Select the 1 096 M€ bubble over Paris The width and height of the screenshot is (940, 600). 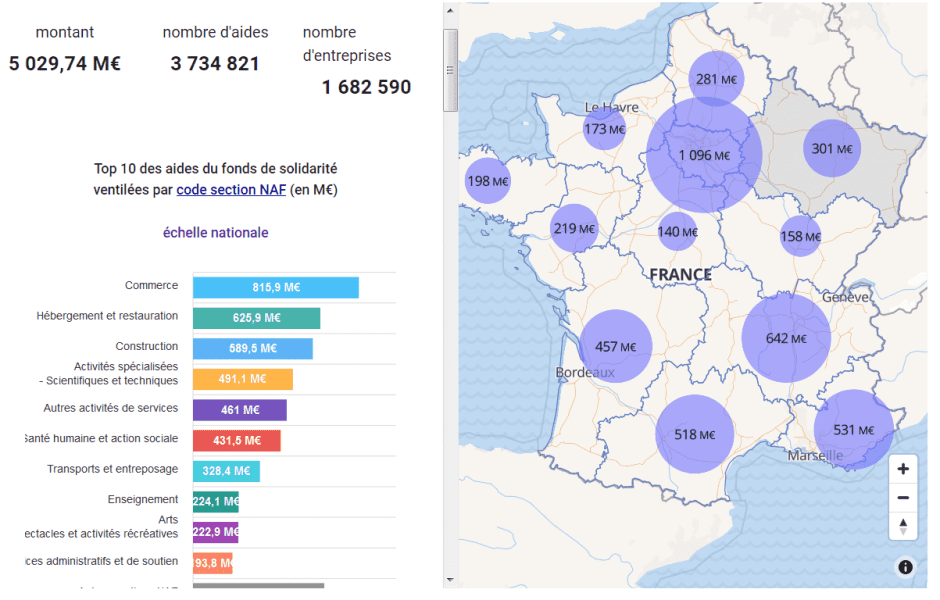point(704,155)
